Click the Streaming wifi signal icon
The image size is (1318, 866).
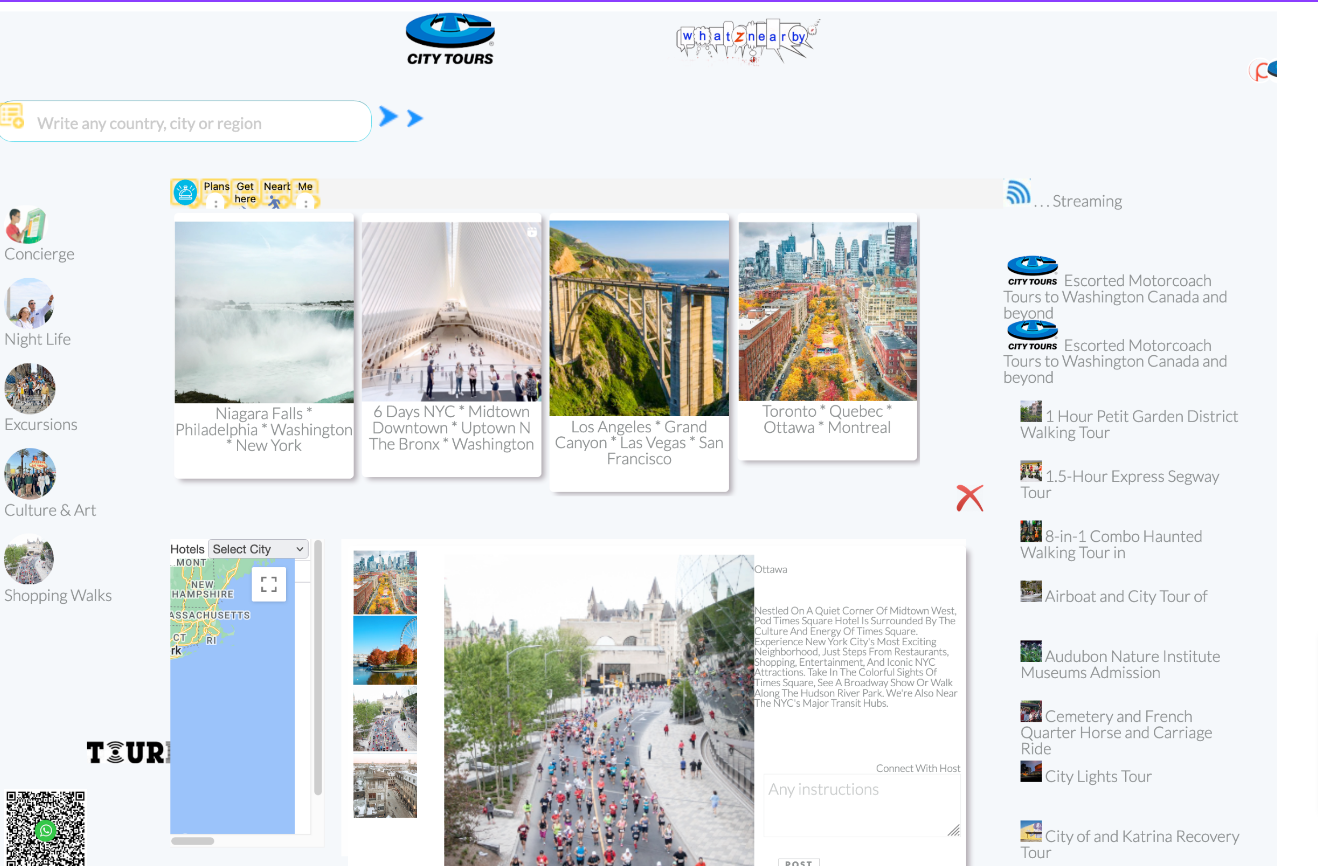(x=1018, y=193)
